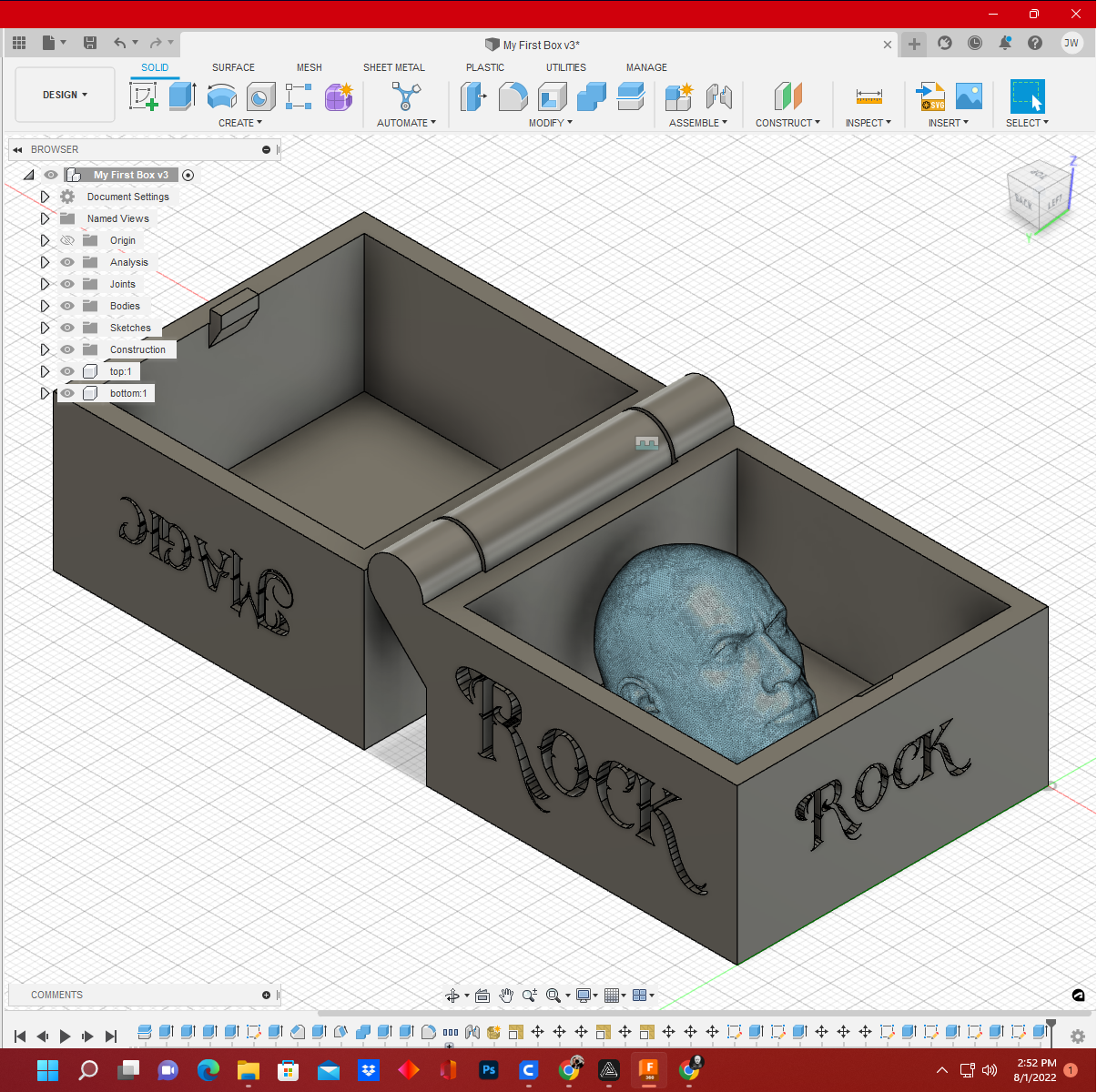Play the timeline
The width and height of the screenshot is (1107, 1092).
tap(65, 1036)
